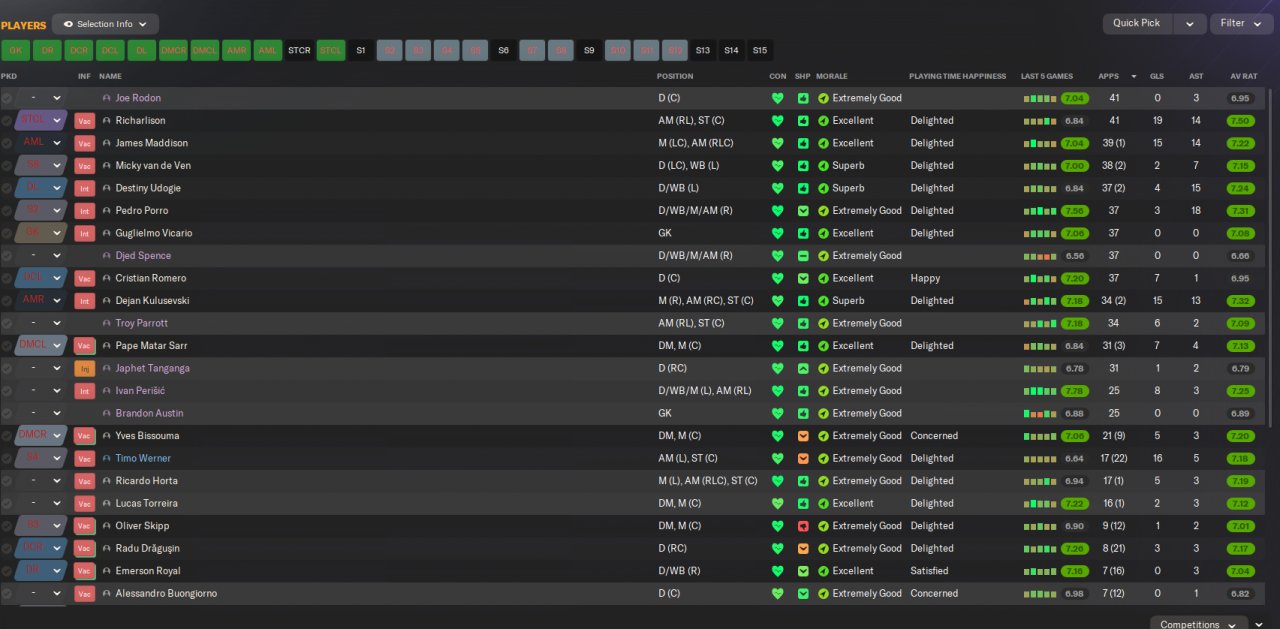This screenshot has width=1280, height=629.
Task: Click Richarlison's 7.50 average rating
Action: (x=1241, y=121)
